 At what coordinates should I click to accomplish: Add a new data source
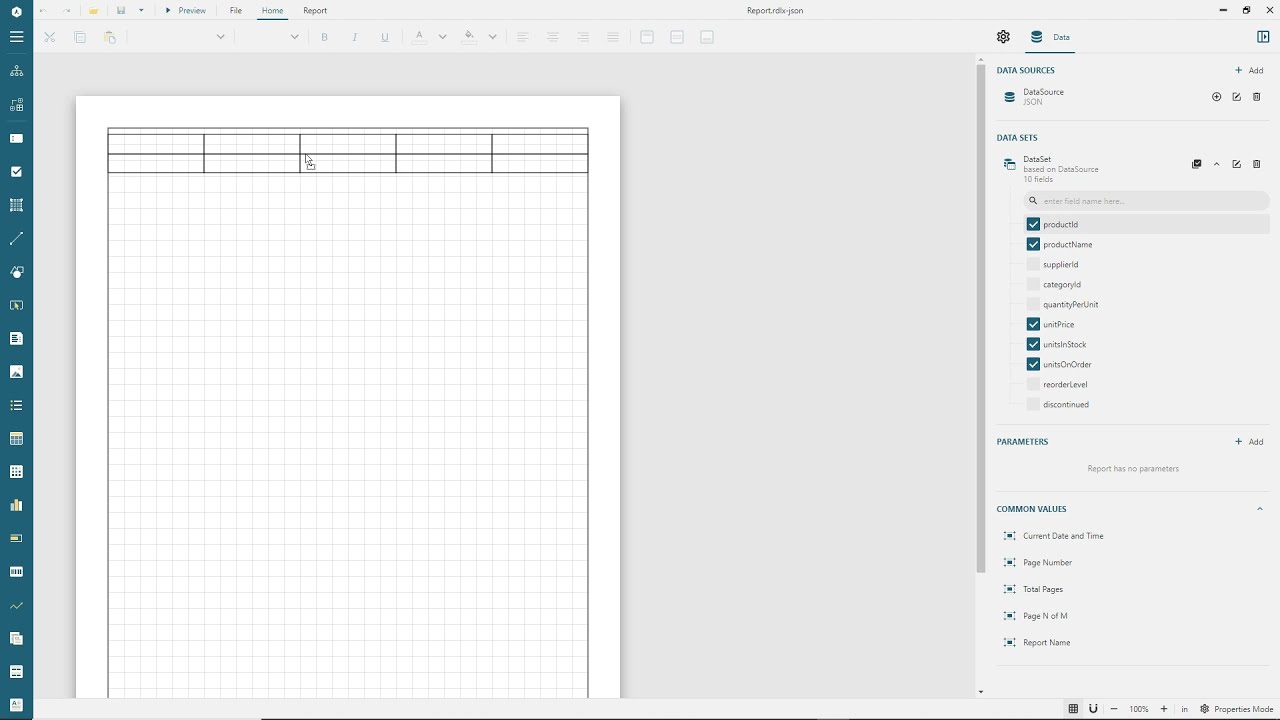tap(1249, 70)
